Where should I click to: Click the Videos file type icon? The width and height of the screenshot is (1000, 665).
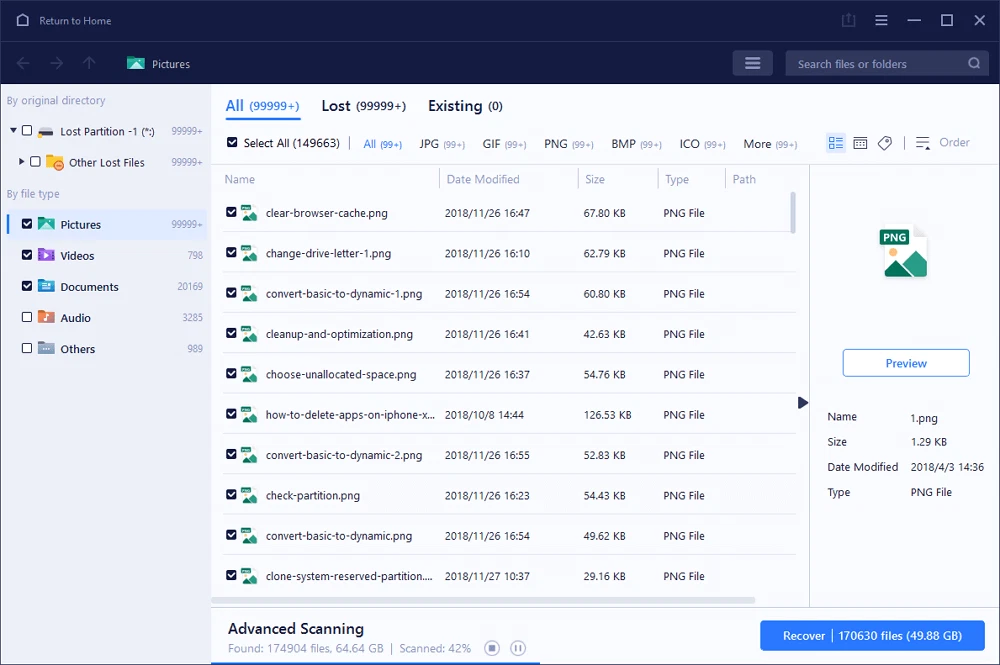coord(46,255)
